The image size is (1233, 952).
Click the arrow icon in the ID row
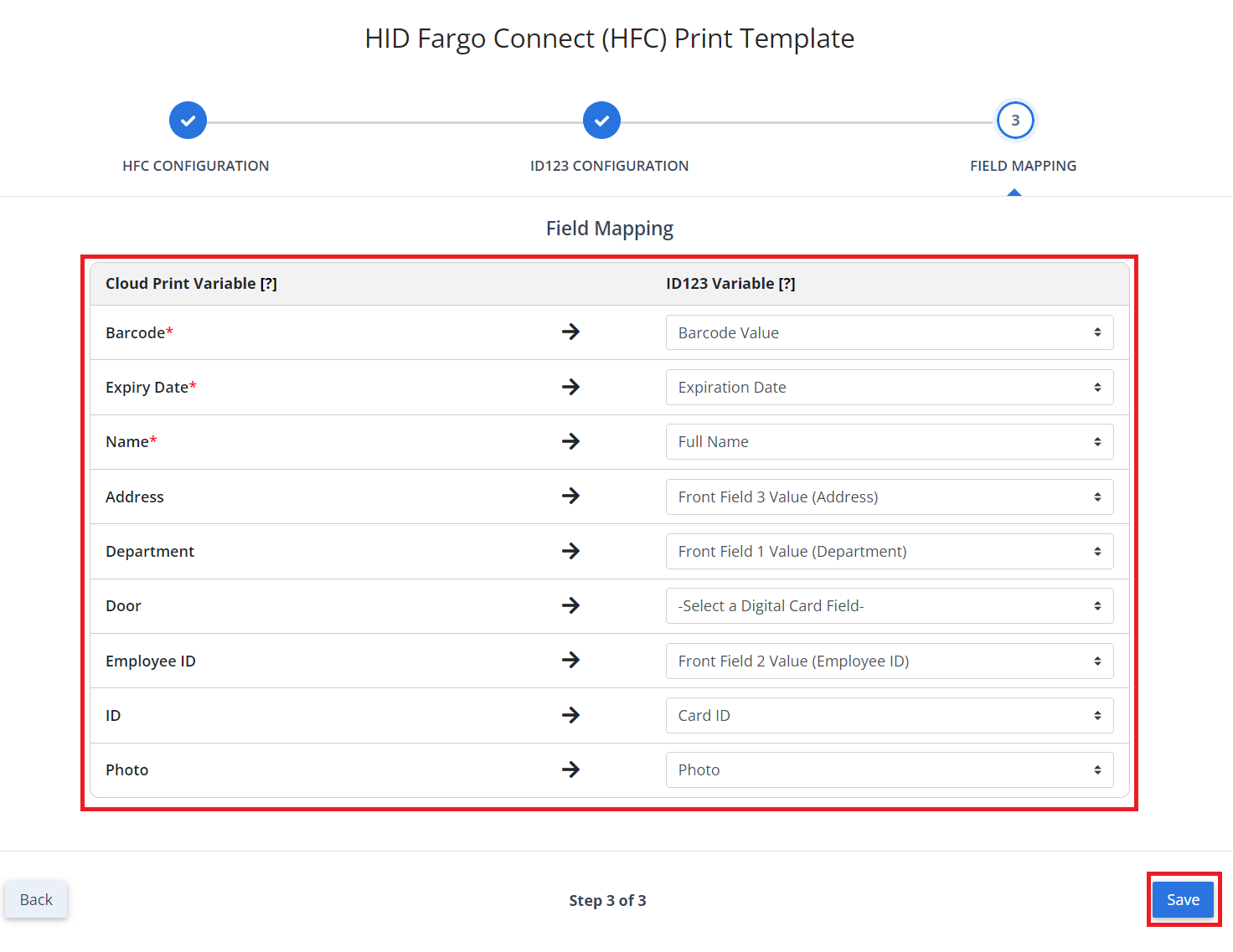pos(570,715)
